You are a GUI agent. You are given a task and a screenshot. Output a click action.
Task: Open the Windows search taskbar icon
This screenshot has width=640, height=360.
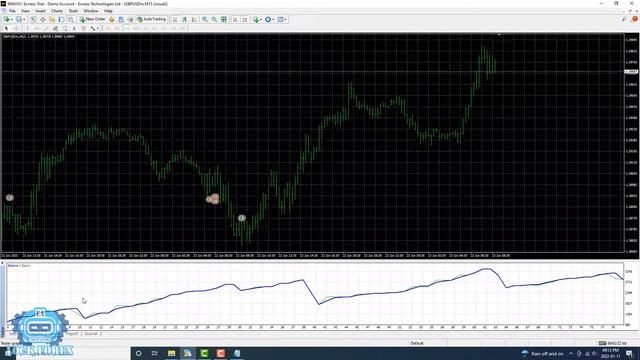pyautogui.click(x=138, y=353)
